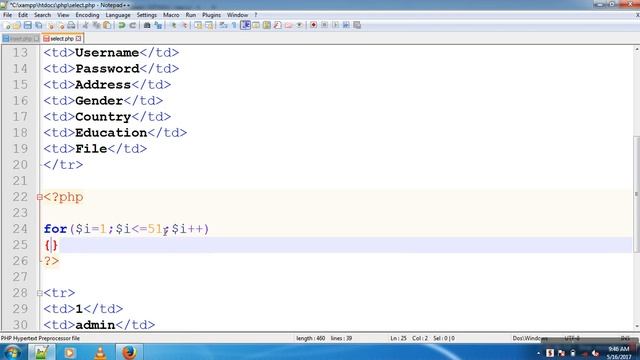Click the Close document toolbar icon
Image resolution: width=640 pixels, height=360 pixels.
[x=50, y=25]
